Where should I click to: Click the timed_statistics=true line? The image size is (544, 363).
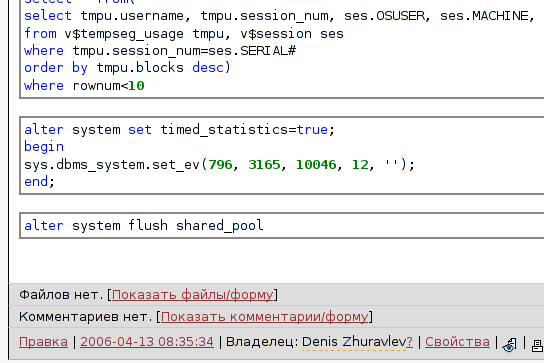click(x=179, y=130)
